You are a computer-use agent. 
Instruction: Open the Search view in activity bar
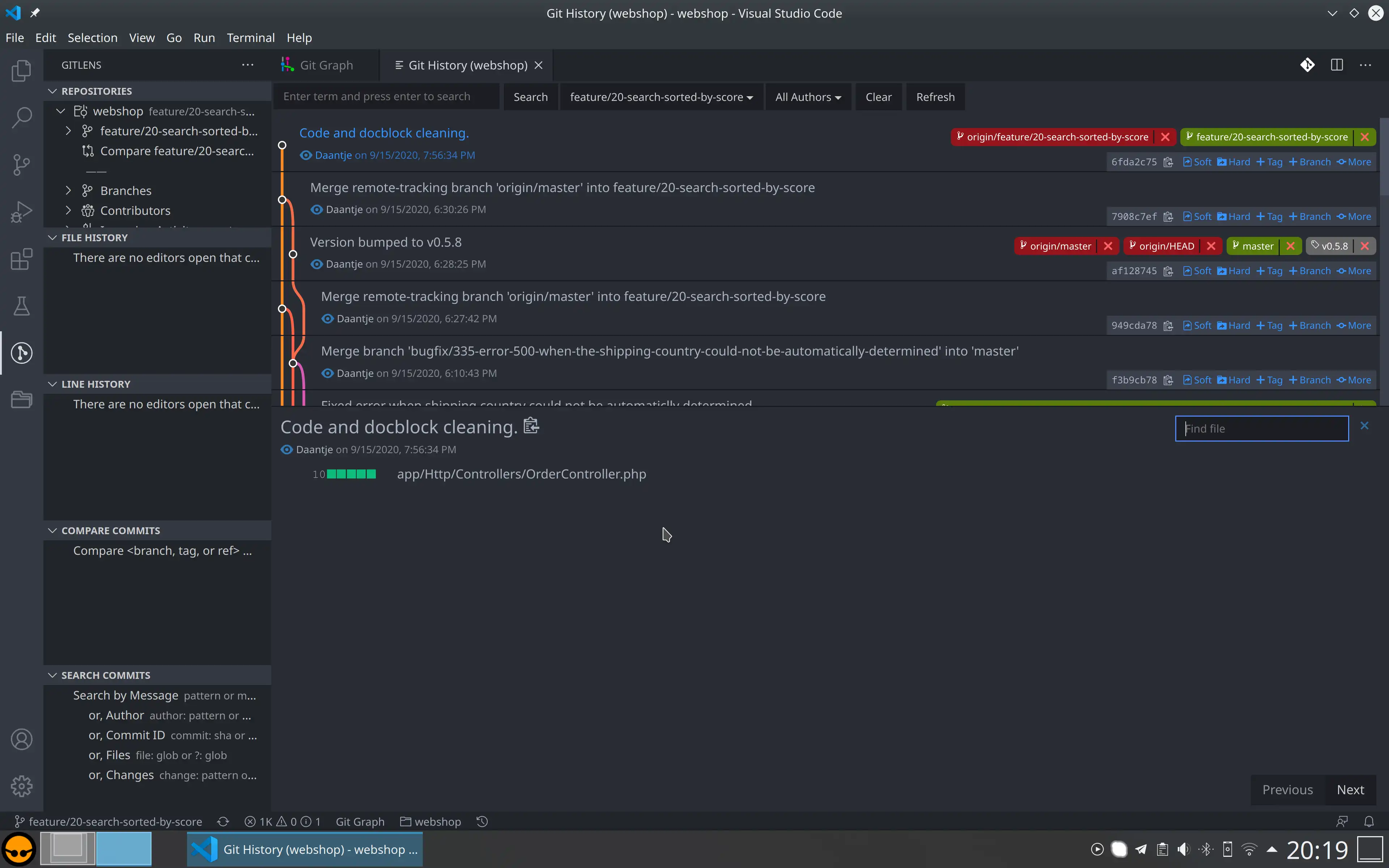click(21, 118)
